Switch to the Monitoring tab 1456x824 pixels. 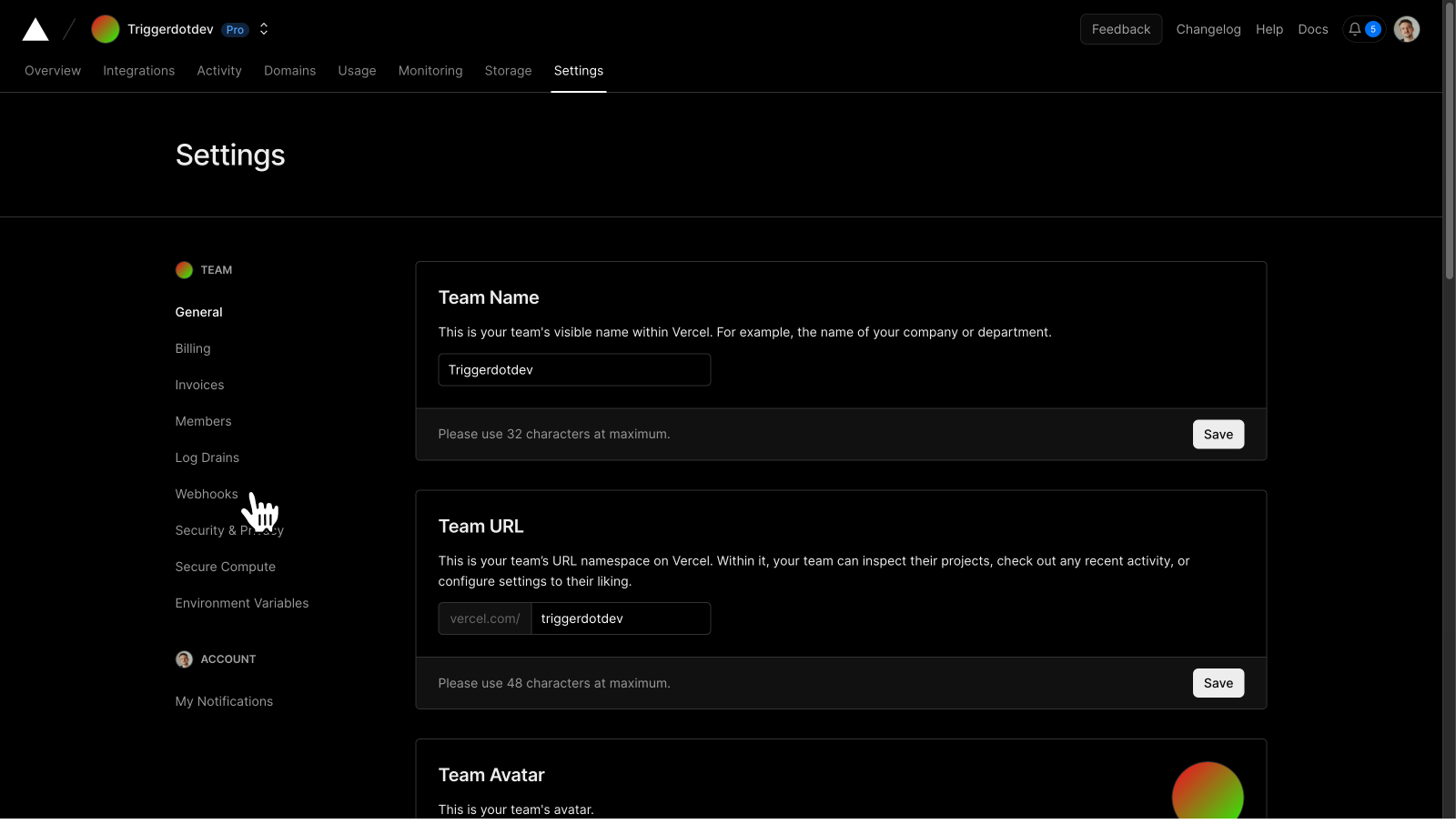click(x=430, y=71)
